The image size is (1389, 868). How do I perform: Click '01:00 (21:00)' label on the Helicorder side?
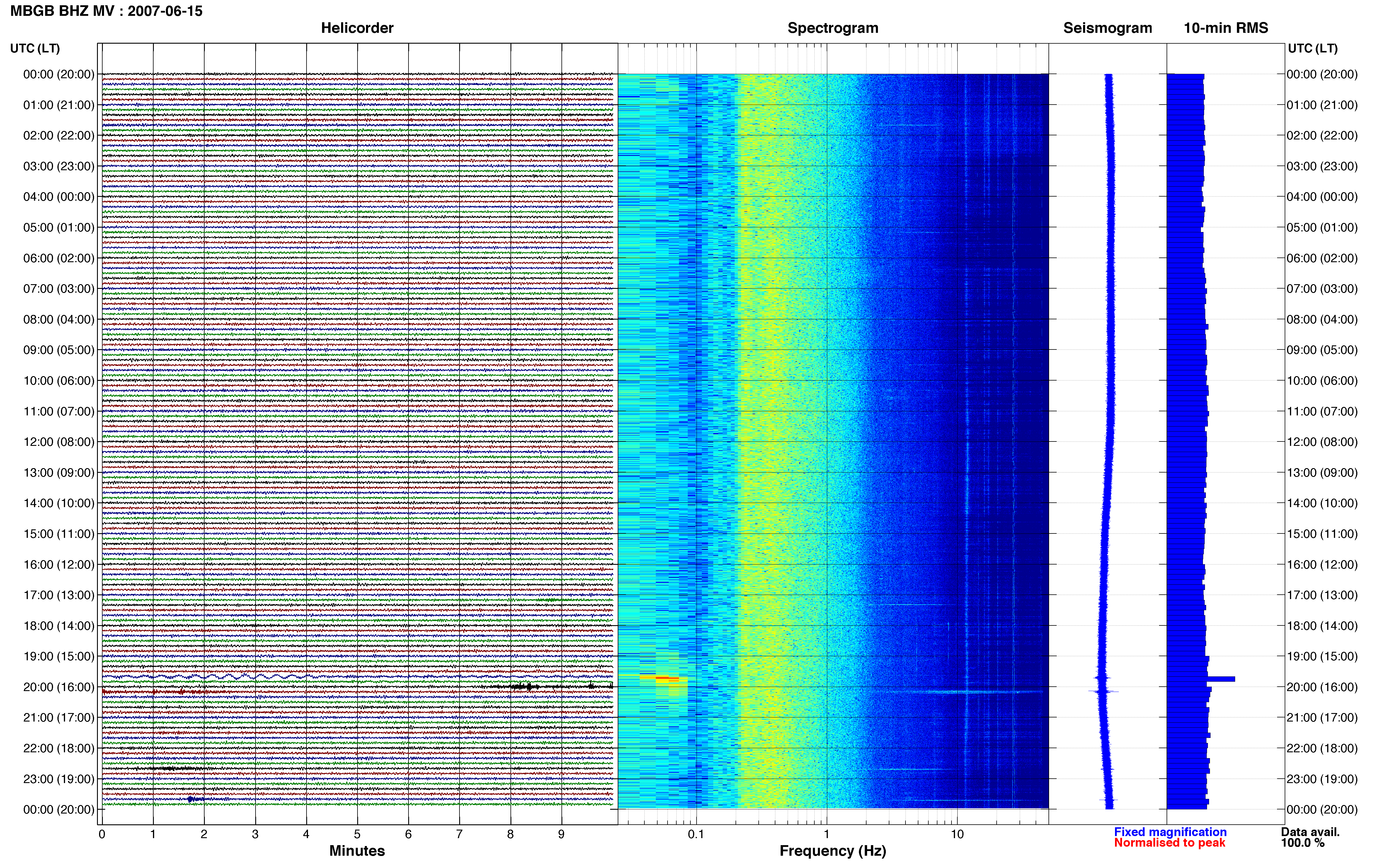(59, 105)
